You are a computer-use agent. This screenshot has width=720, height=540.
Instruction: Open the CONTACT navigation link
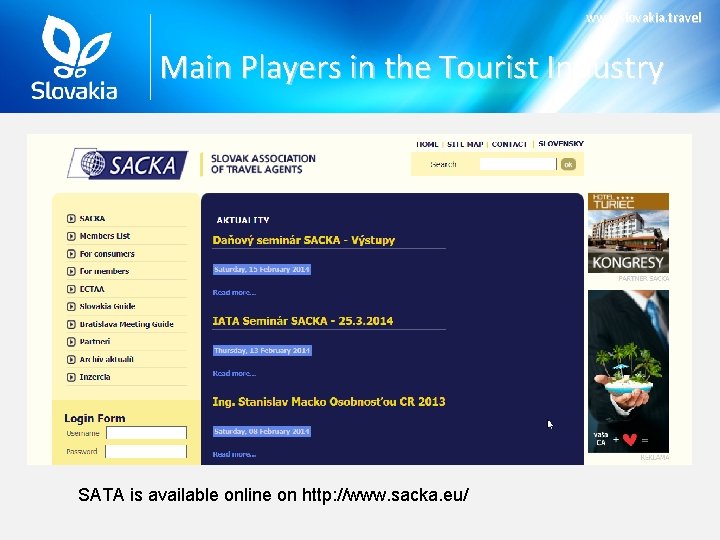pos(509,144)
